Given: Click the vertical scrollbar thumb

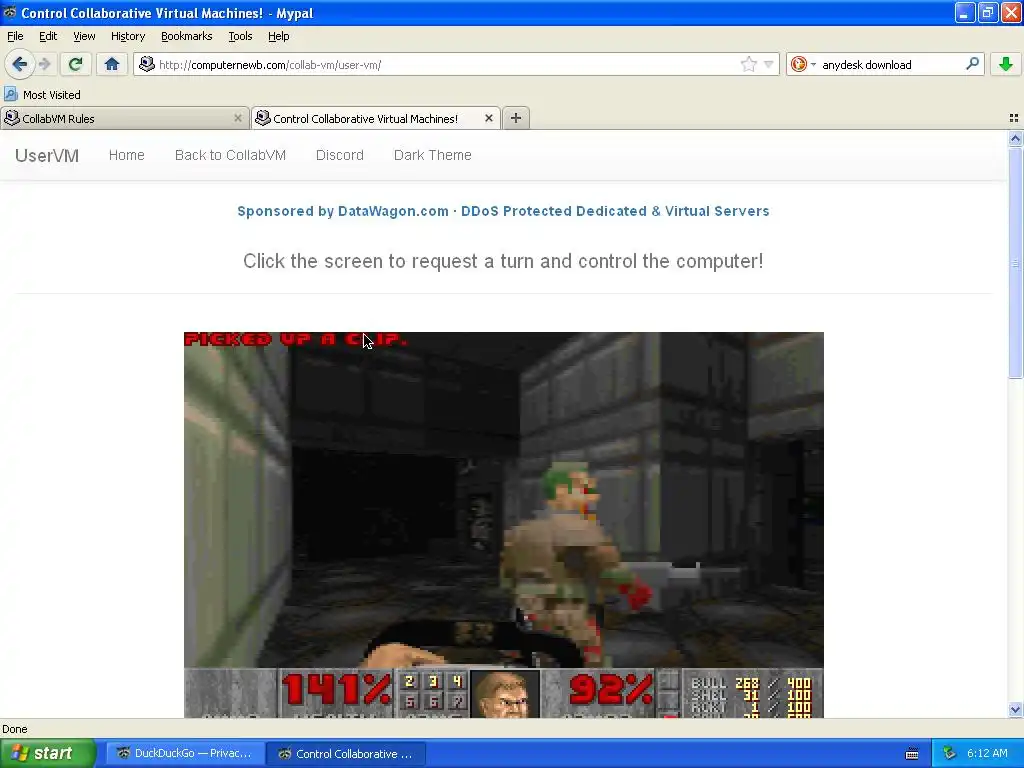Looking at the screenshot, I should tap(1015, 263).
